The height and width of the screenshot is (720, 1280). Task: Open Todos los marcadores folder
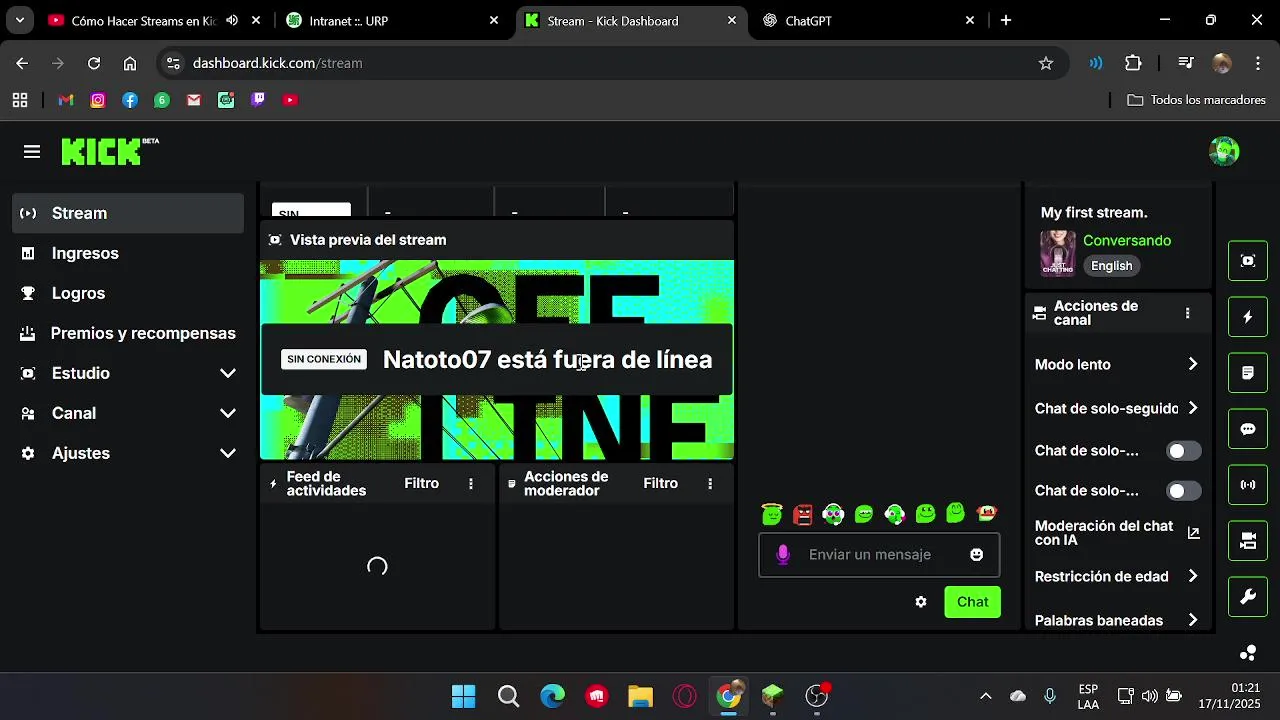point(1197,100)
